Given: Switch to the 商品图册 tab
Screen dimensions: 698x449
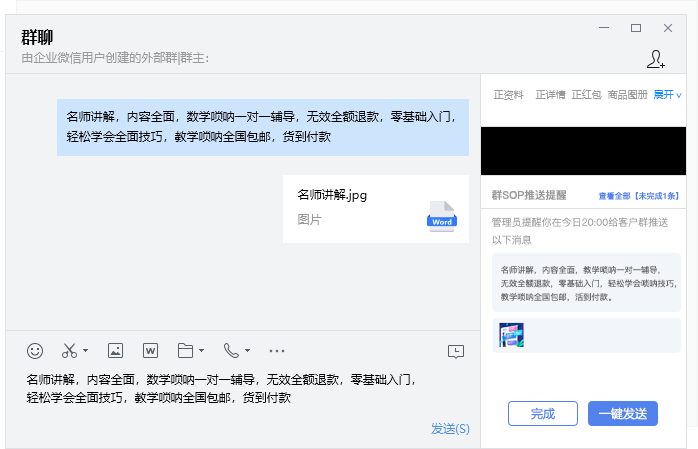Looking at the screenshot, I should click(627, 95).
